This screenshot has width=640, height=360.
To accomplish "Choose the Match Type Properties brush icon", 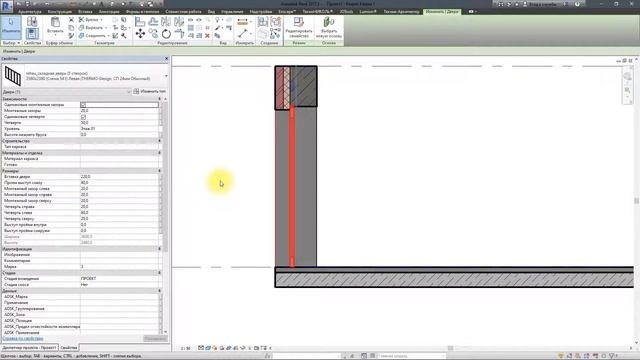I will (x=71, y=36).
